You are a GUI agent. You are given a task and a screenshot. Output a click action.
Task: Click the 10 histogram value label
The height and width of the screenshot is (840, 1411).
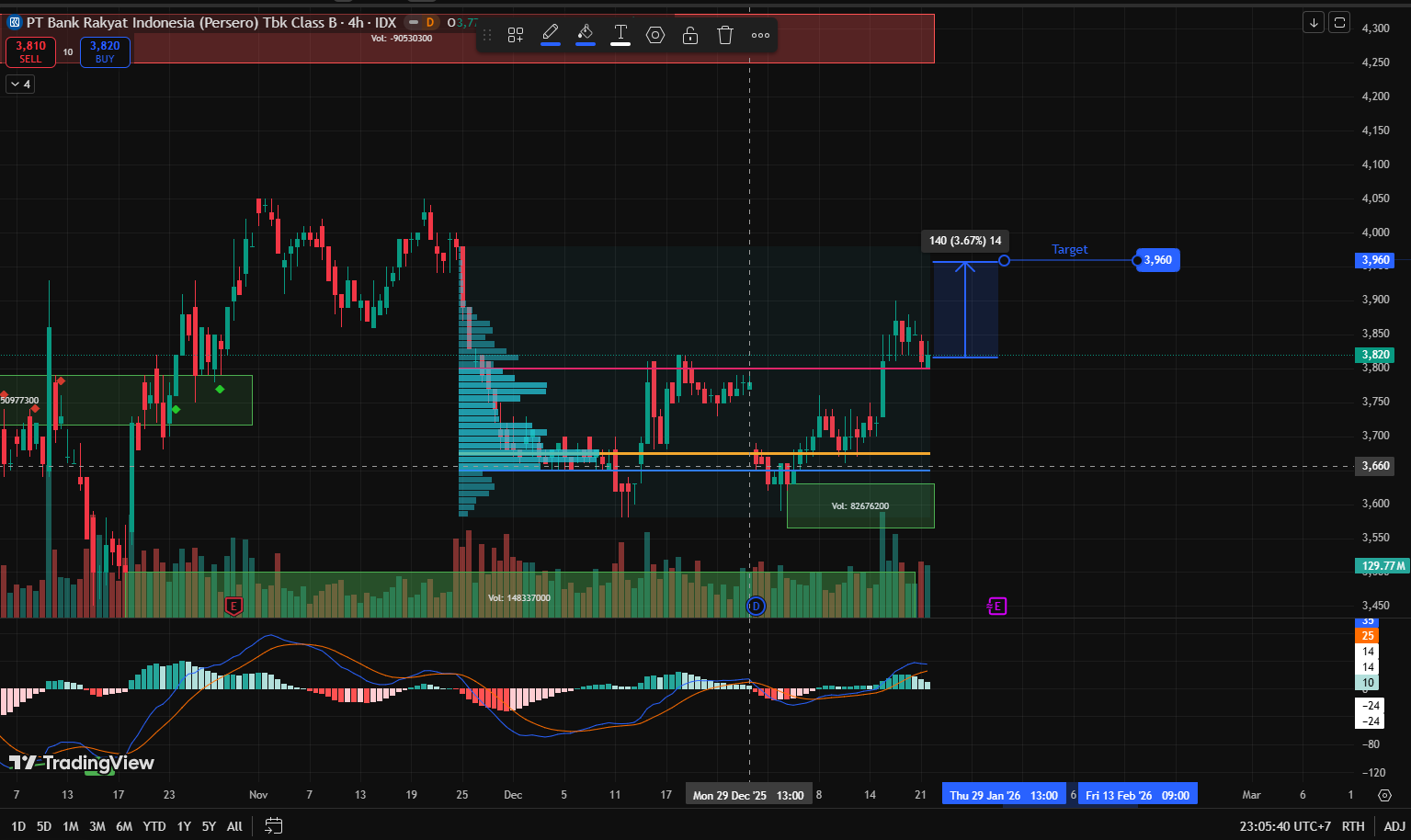point(1368,683)
